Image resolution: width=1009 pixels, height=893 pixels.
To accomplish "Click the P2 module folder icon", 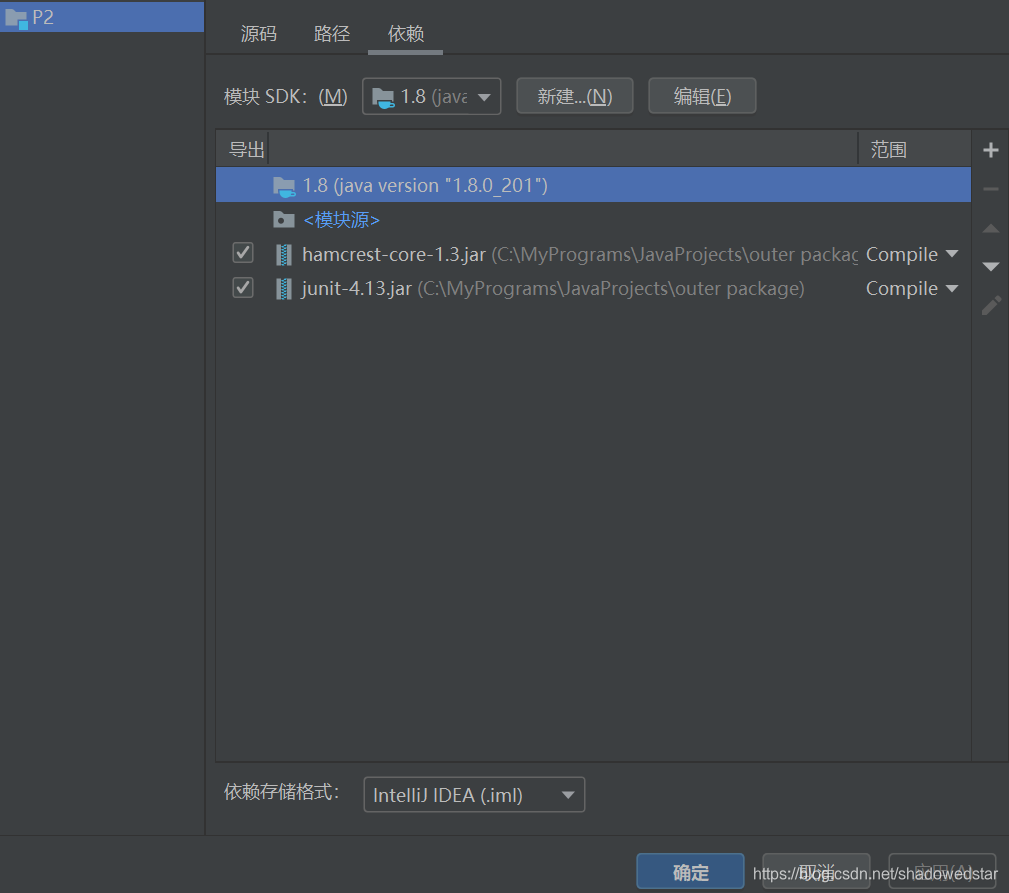I will (x=16, y=19).
